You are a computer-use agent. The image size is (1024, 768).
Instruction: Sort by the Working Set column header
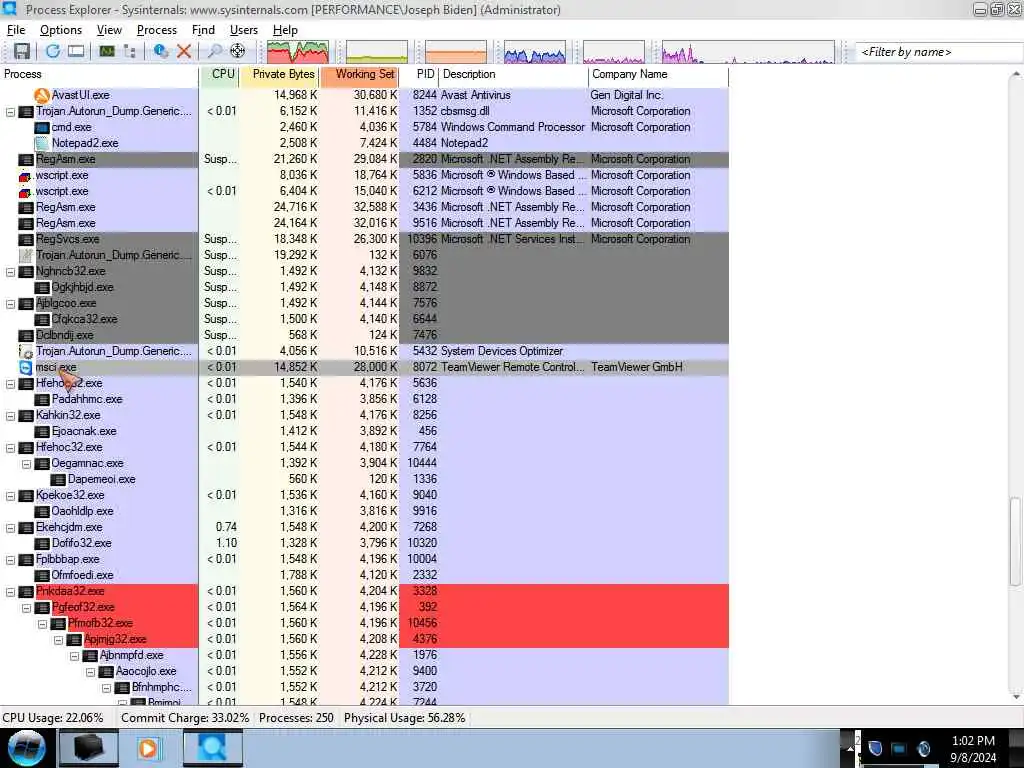pyautogui.click(x=359, y=74)
